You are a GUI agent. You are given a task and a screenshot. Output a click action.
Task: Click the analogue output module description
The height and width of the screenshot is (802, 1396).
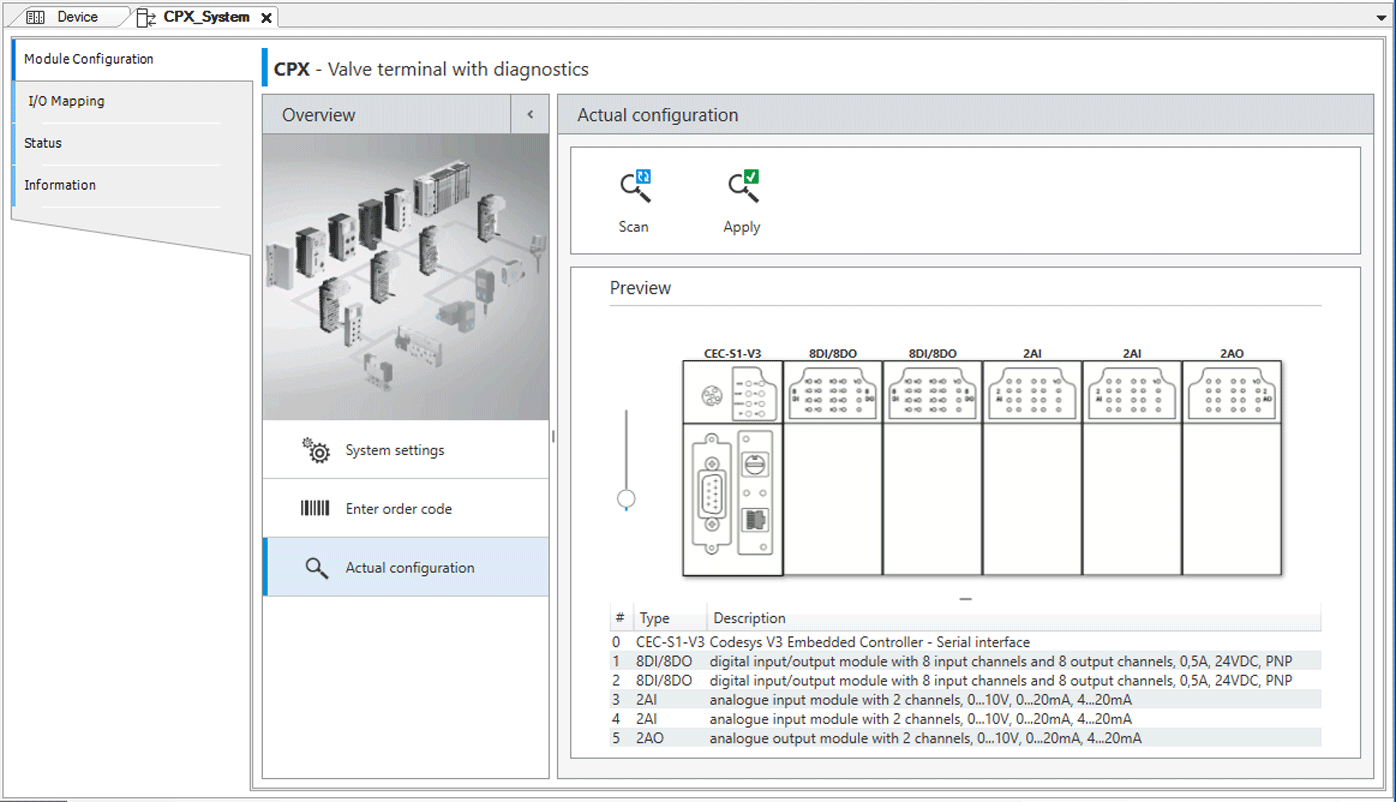point(926,738)
